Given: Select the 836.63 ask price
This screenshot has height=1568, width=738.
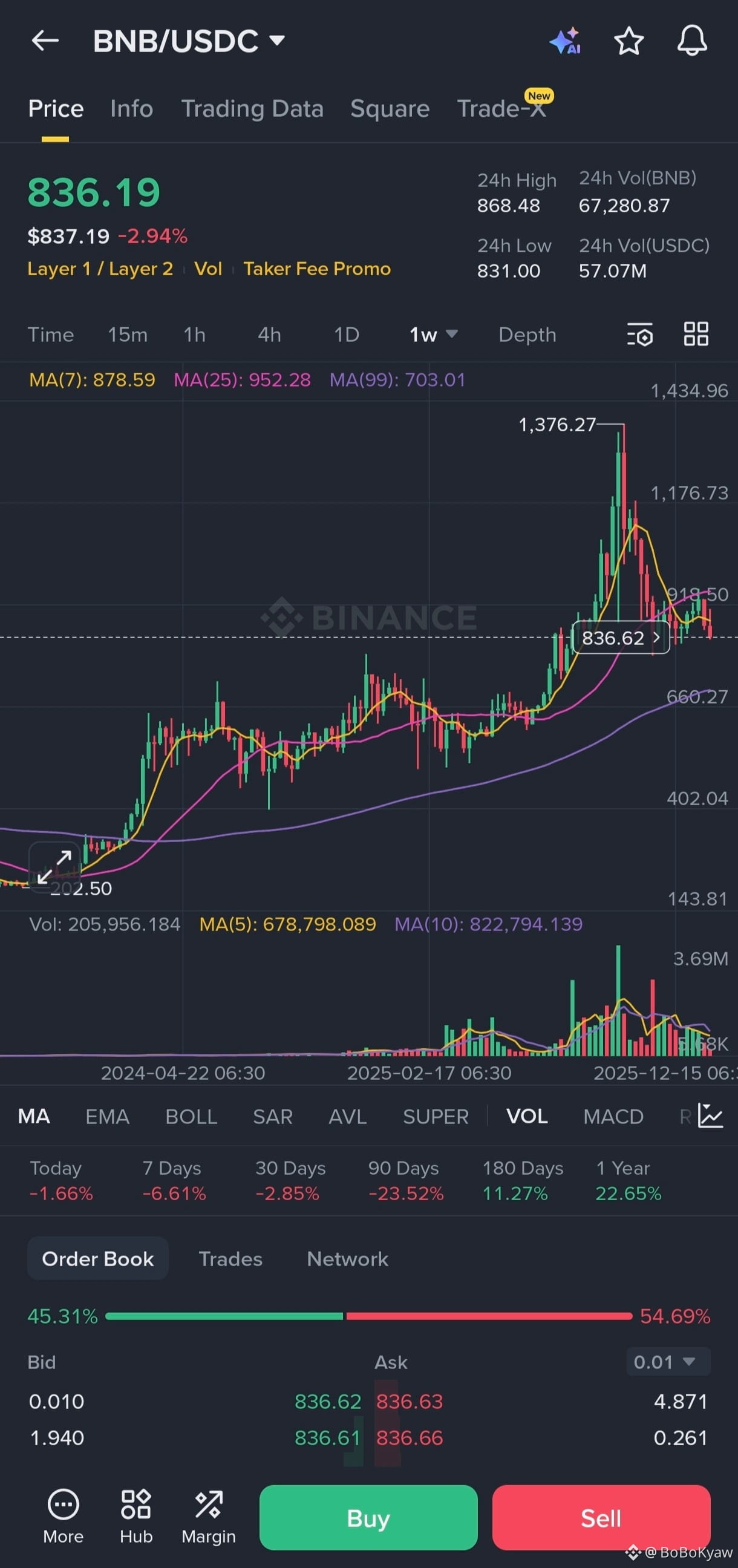Looking at the screenshot, I should [x=409, y=1401].
